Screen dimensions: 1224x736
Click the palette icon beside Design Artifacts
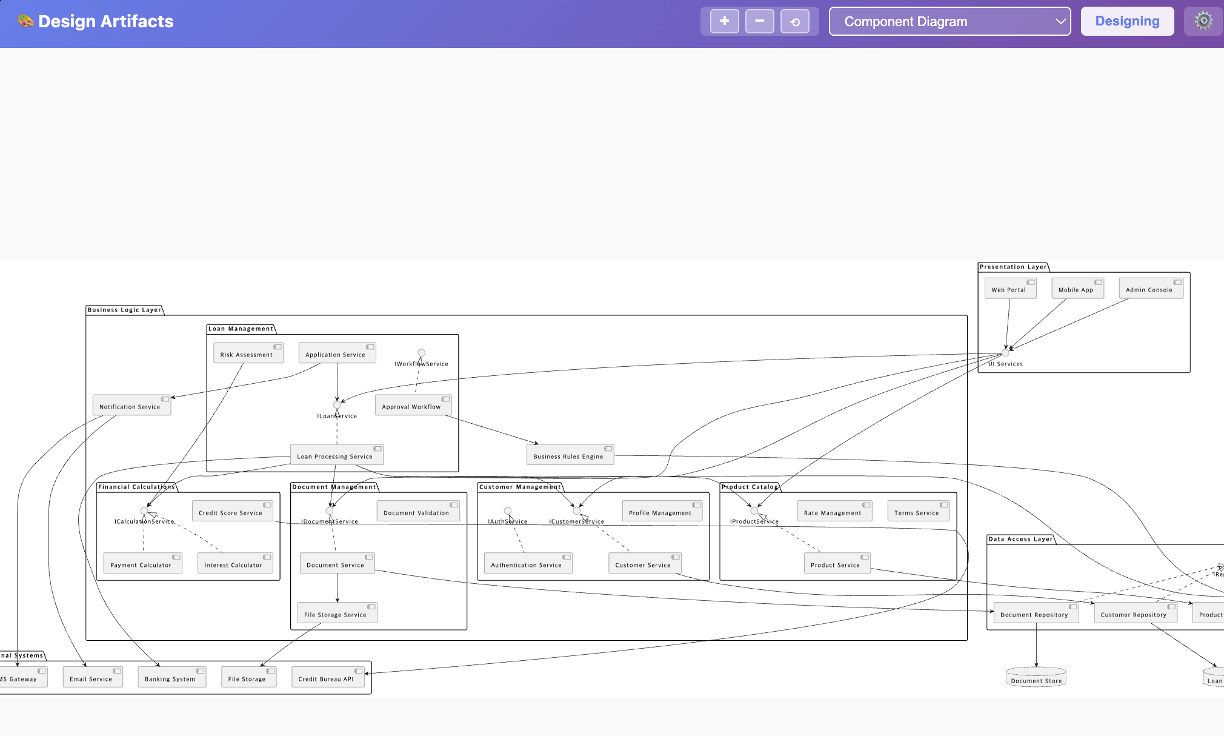(25, 21)
